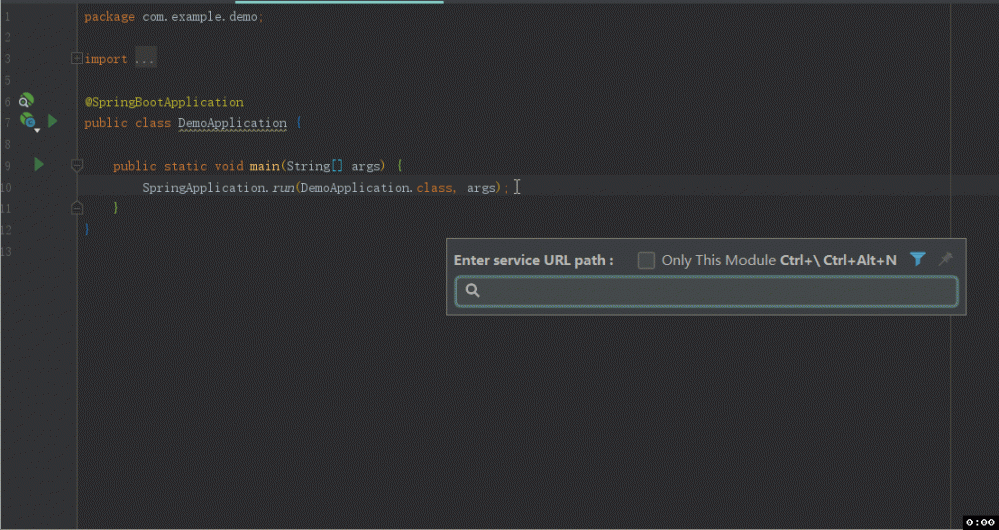Click line number 13 in the gutter

(6, 251)
